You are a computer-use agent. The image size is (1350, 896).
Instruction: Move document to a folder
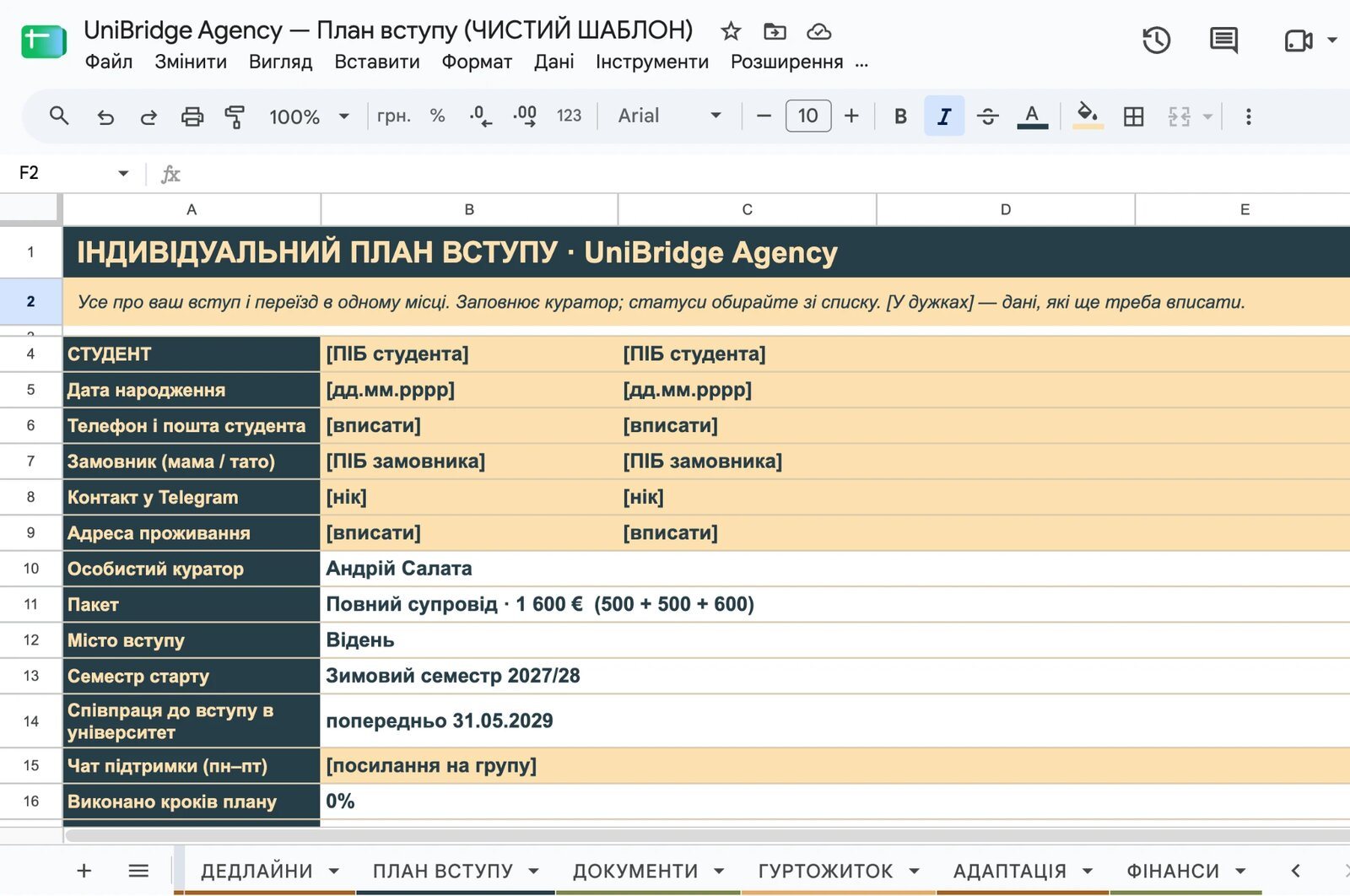click(x=775, y=32)
